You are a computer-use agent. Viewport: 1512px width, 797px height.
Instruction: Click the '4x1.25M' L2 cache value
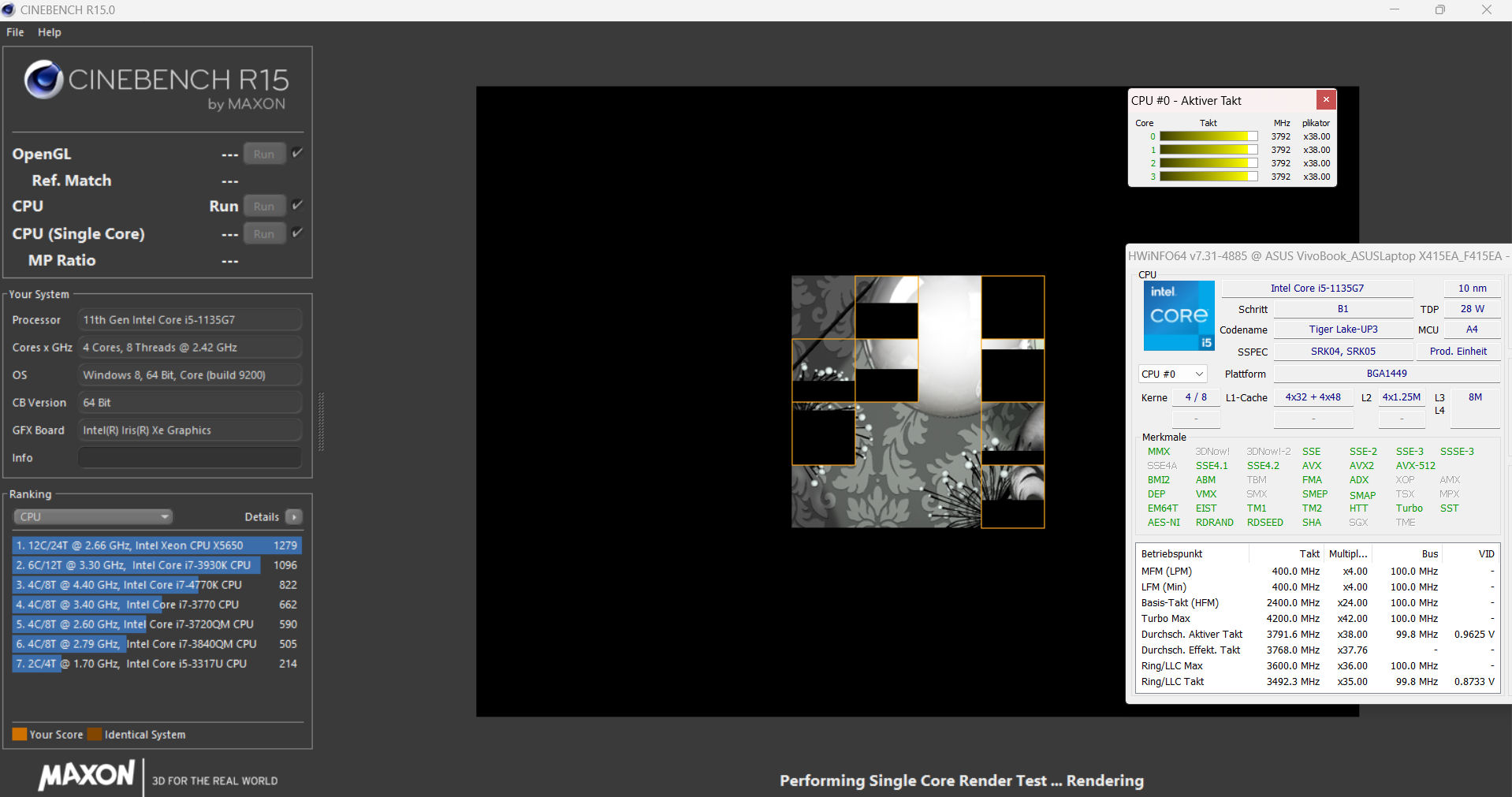pos(1402,397)
